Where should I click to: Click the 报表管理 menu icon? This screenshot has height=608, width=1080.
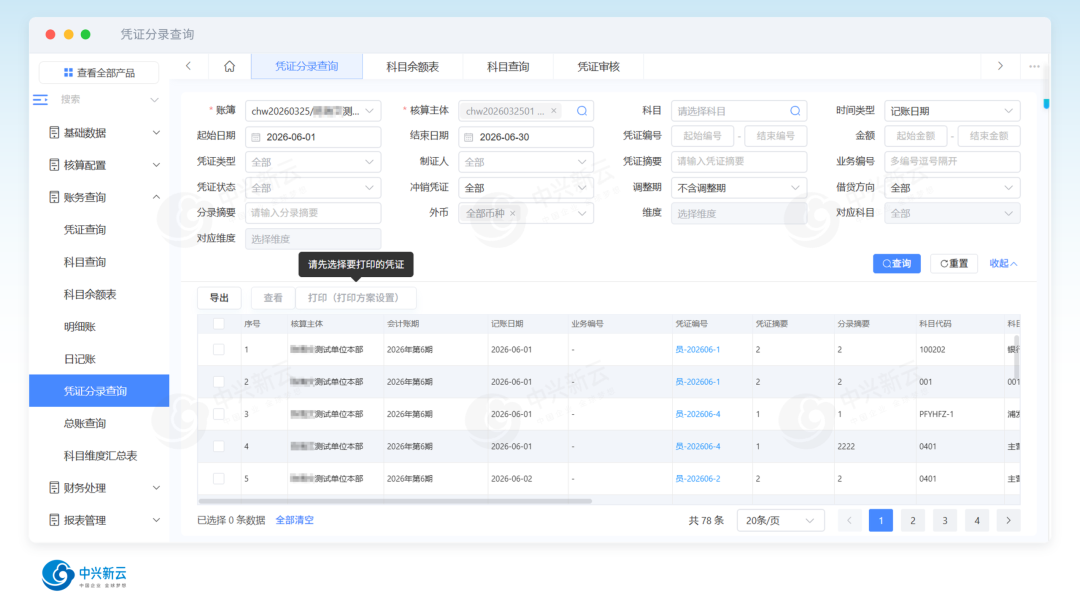pos(54,520)
